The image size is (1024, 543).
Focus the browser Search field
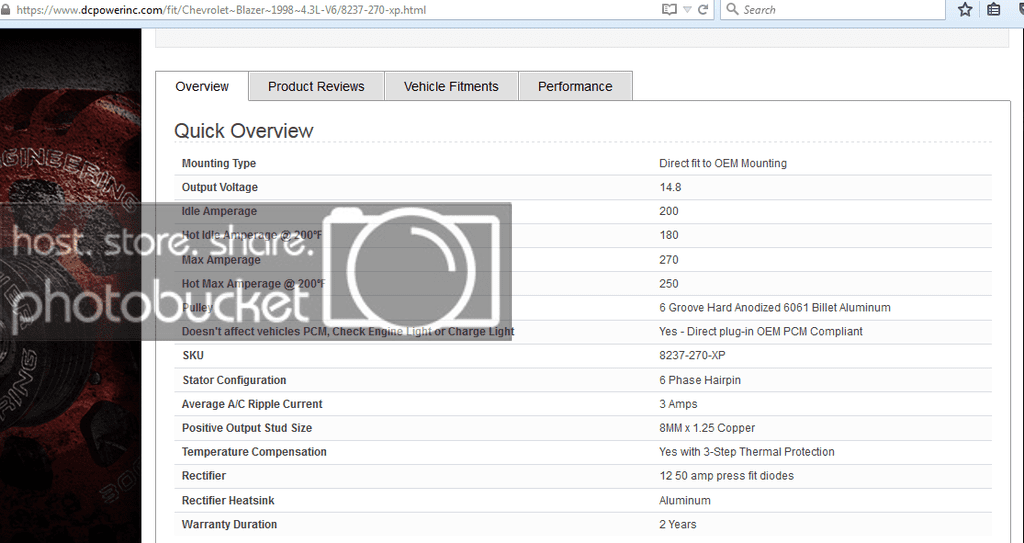coord(833,9)
